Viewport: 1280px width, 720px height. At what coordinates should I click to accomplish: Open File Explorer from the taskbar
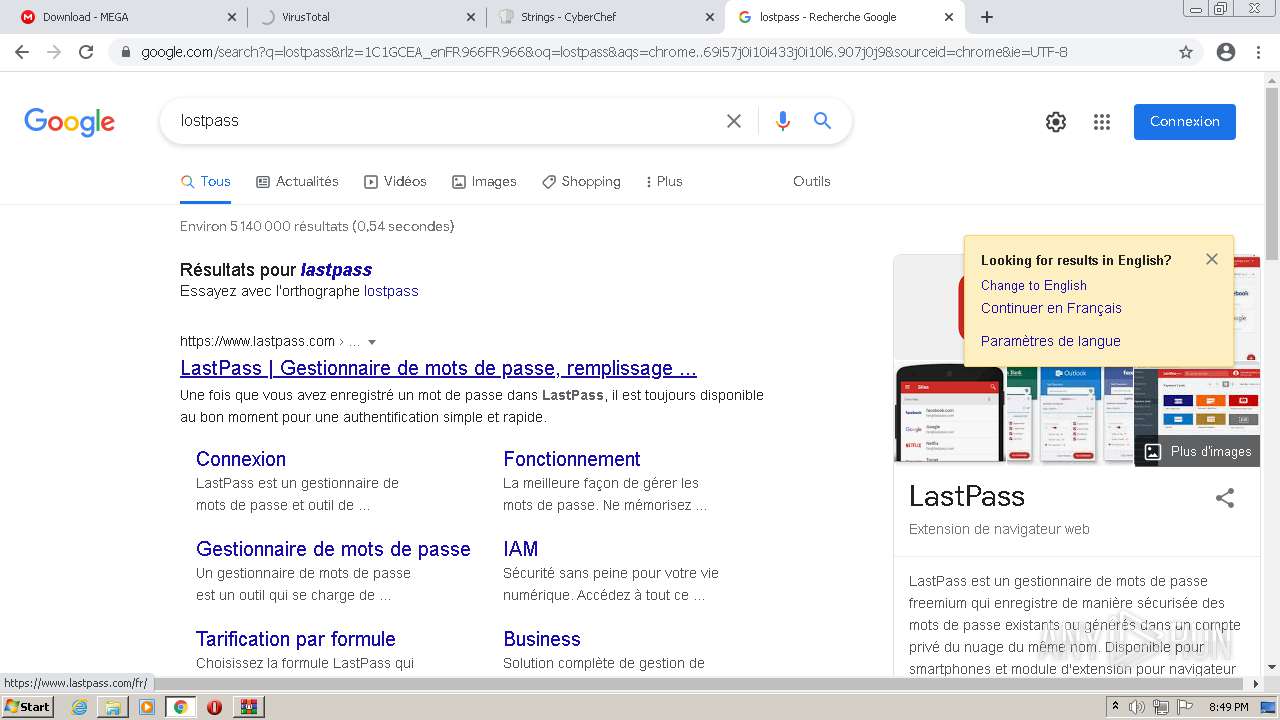coord(113,707)
